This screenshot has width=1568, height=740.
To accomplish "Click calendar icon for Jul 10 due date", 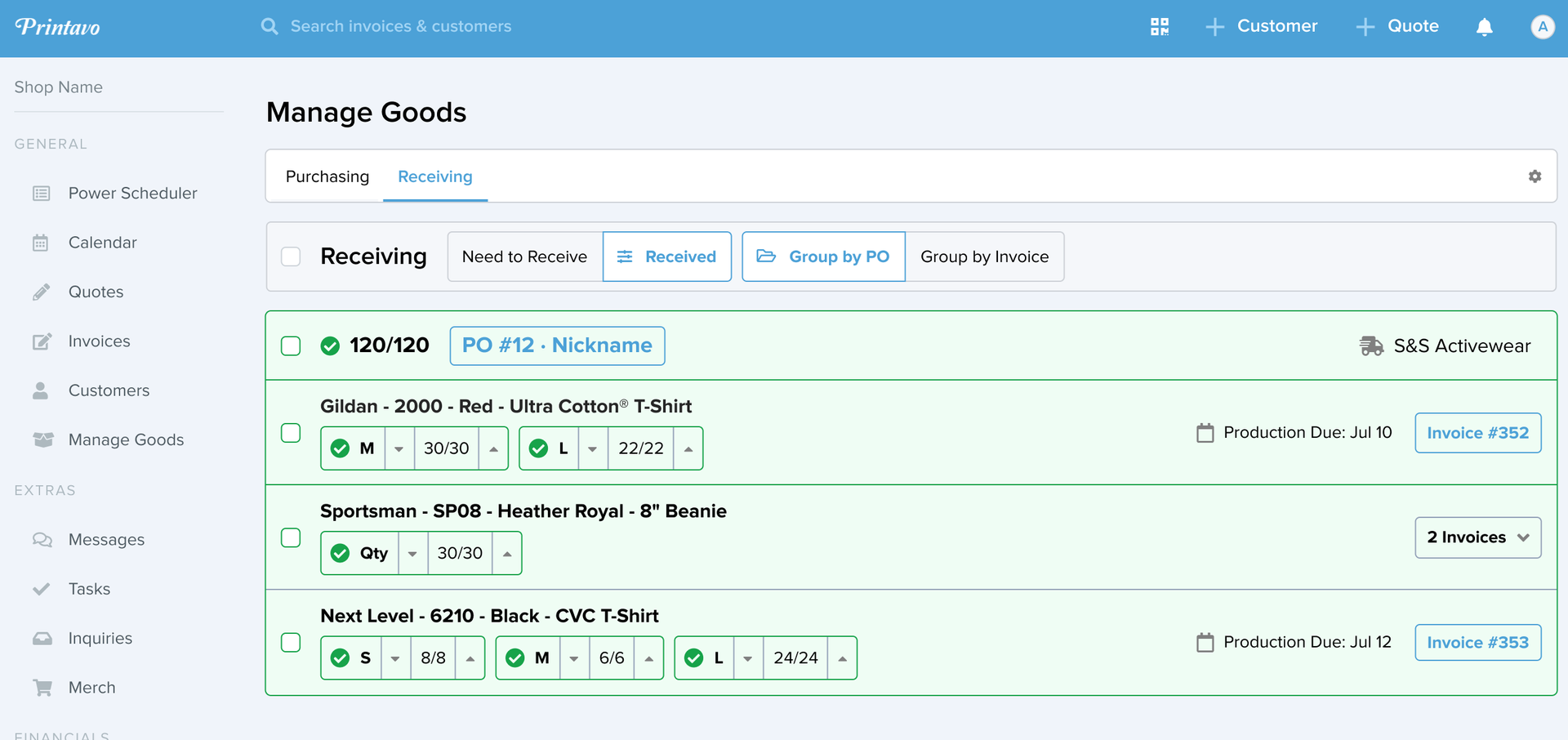I will (x=1205, y=433).
